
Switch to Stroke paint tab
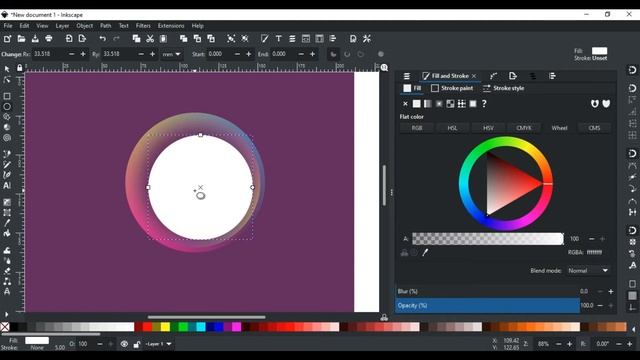452,88
